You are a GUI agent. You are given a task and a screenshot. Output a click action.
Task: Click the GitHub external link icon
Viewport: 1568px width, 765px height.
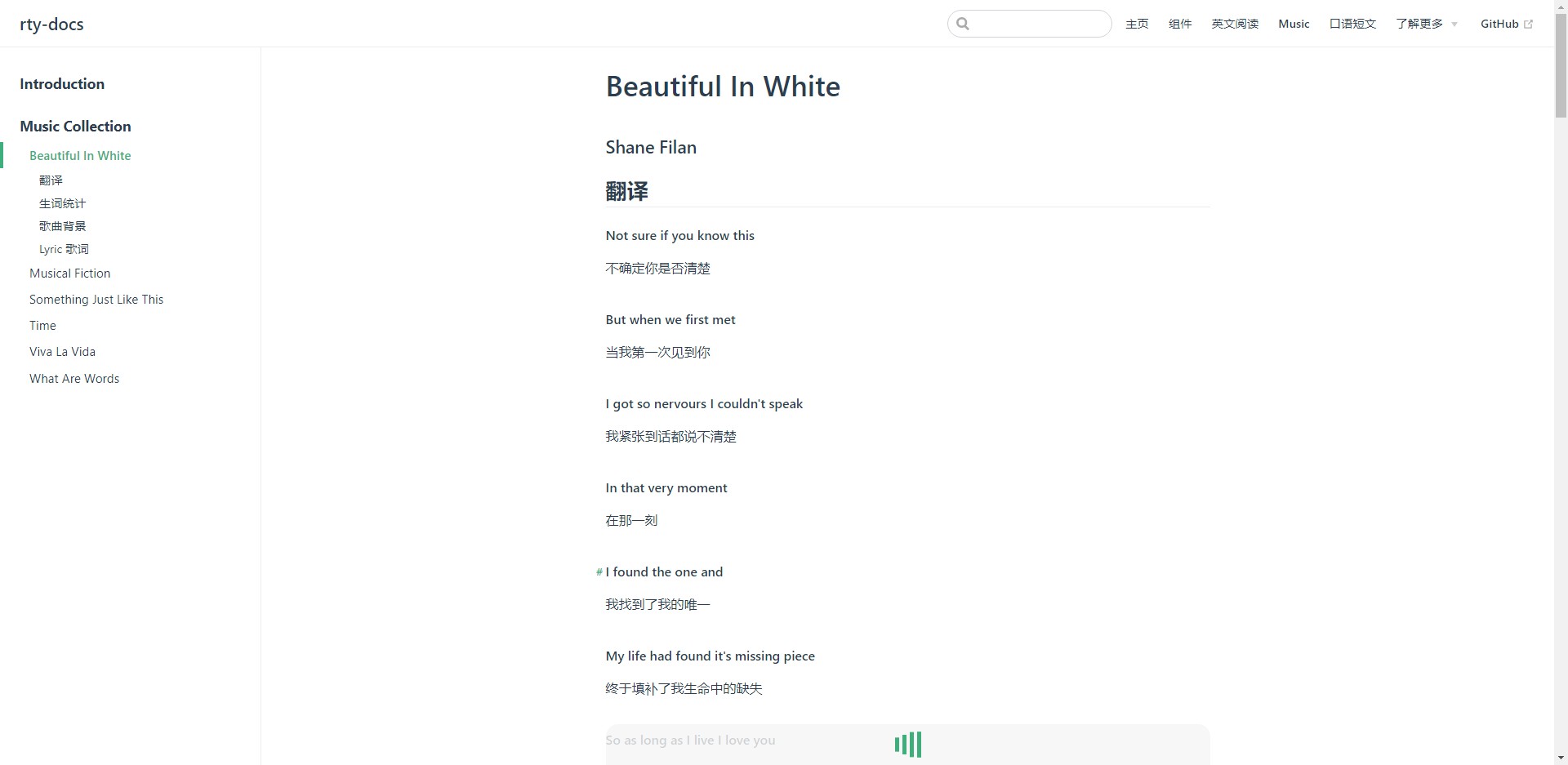pos(1529,24)
